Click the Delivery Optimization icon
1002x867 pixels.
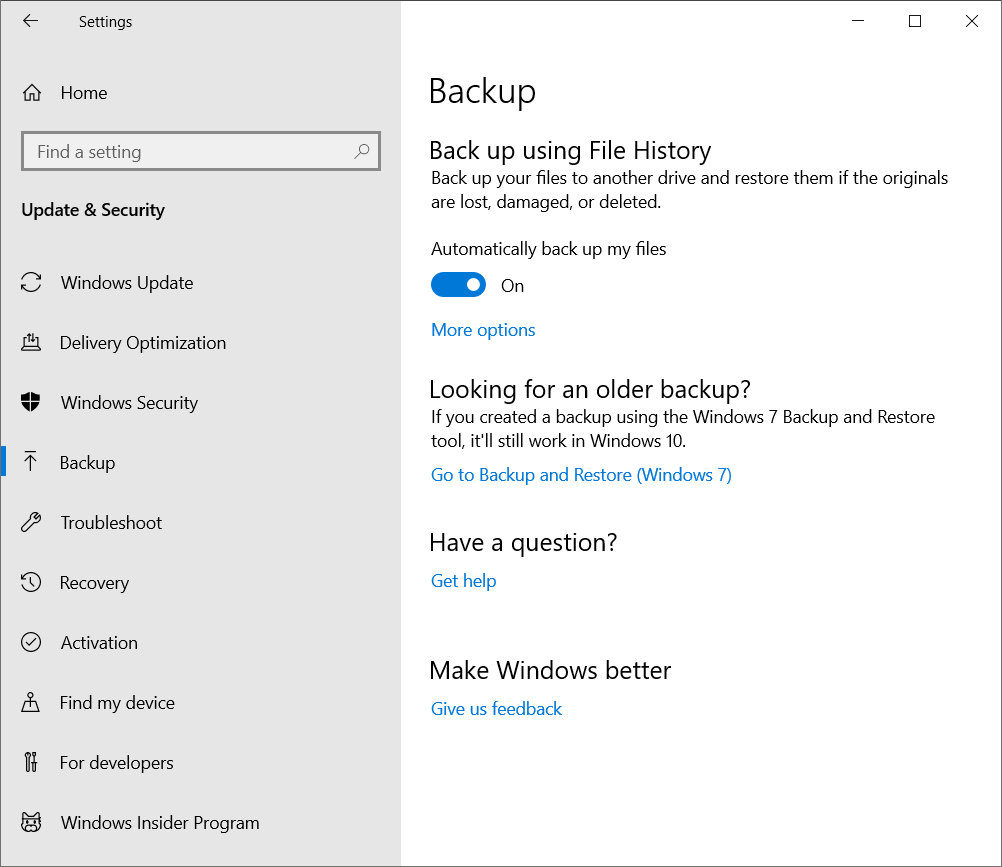tap(31, 342)
